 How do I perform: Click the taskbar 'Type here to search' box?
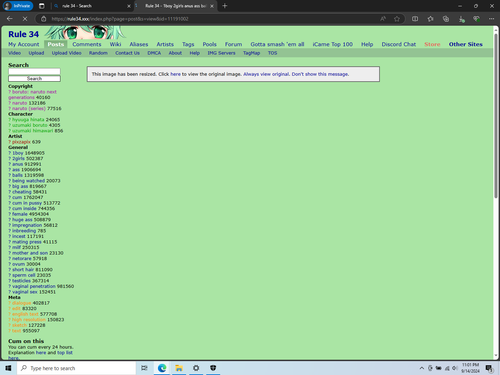[x=76, y=368]
